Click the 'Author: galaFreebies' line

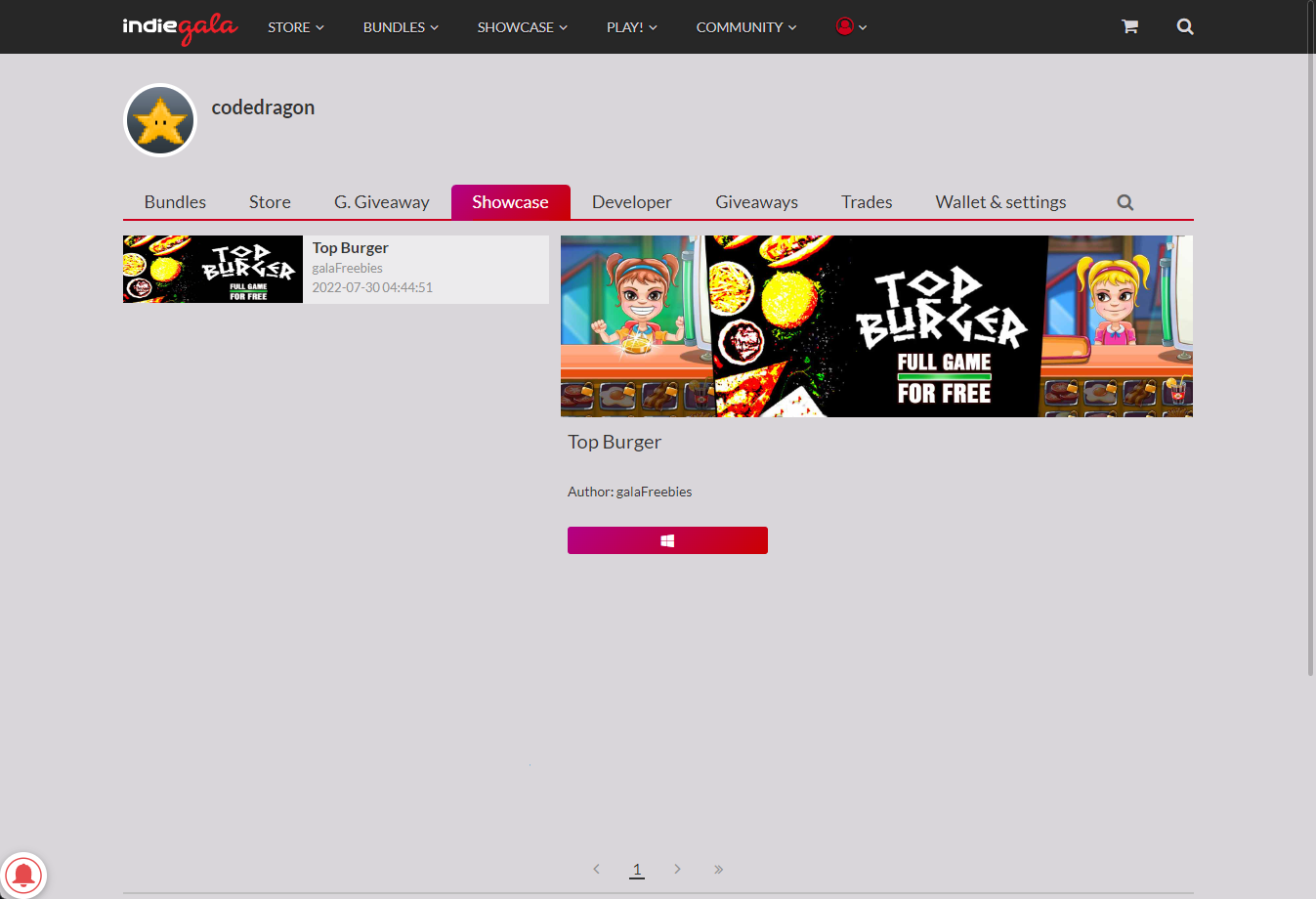(630, 492)
